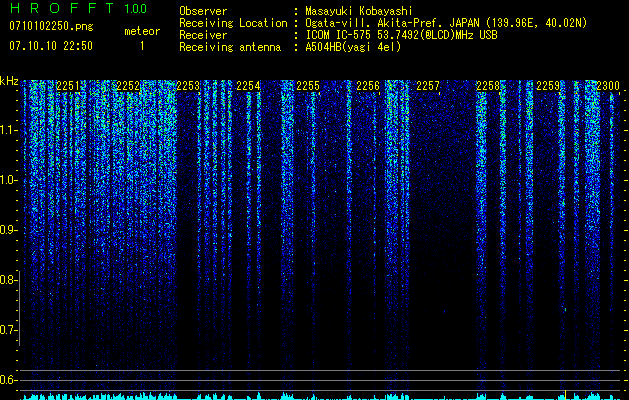
Task: Click the 2255 time marker
Action: point(308,86)
